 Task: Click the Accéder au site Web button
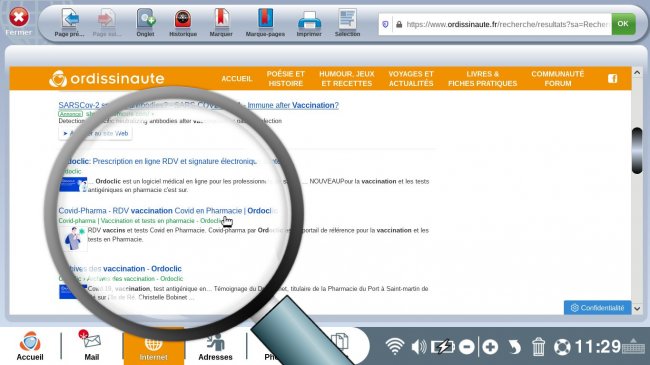pyautogui.click(x=96, y=133)
